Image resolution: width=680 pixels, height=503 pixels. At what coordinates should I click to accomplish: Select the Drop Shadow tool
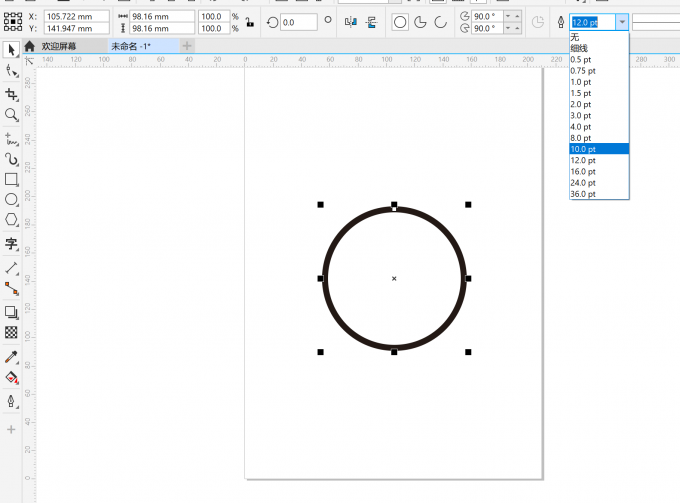click(x=11, y=312)
